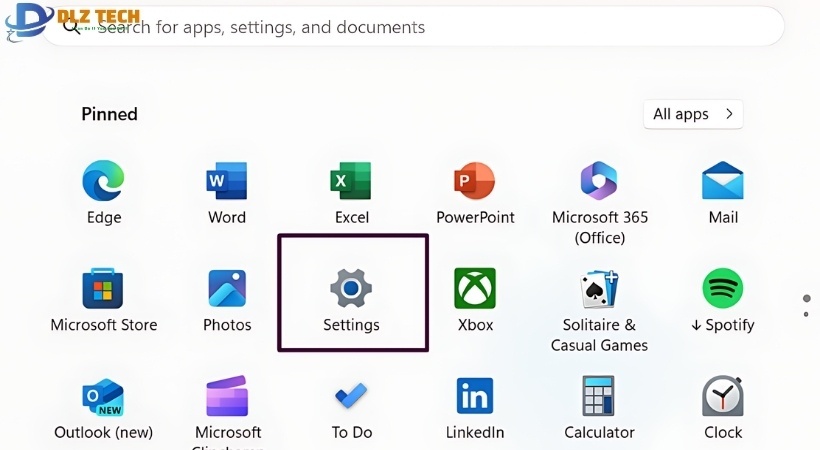820x450 pixels.
Task: Click the search field for apps, settings, documents
Action: (413, 27)
